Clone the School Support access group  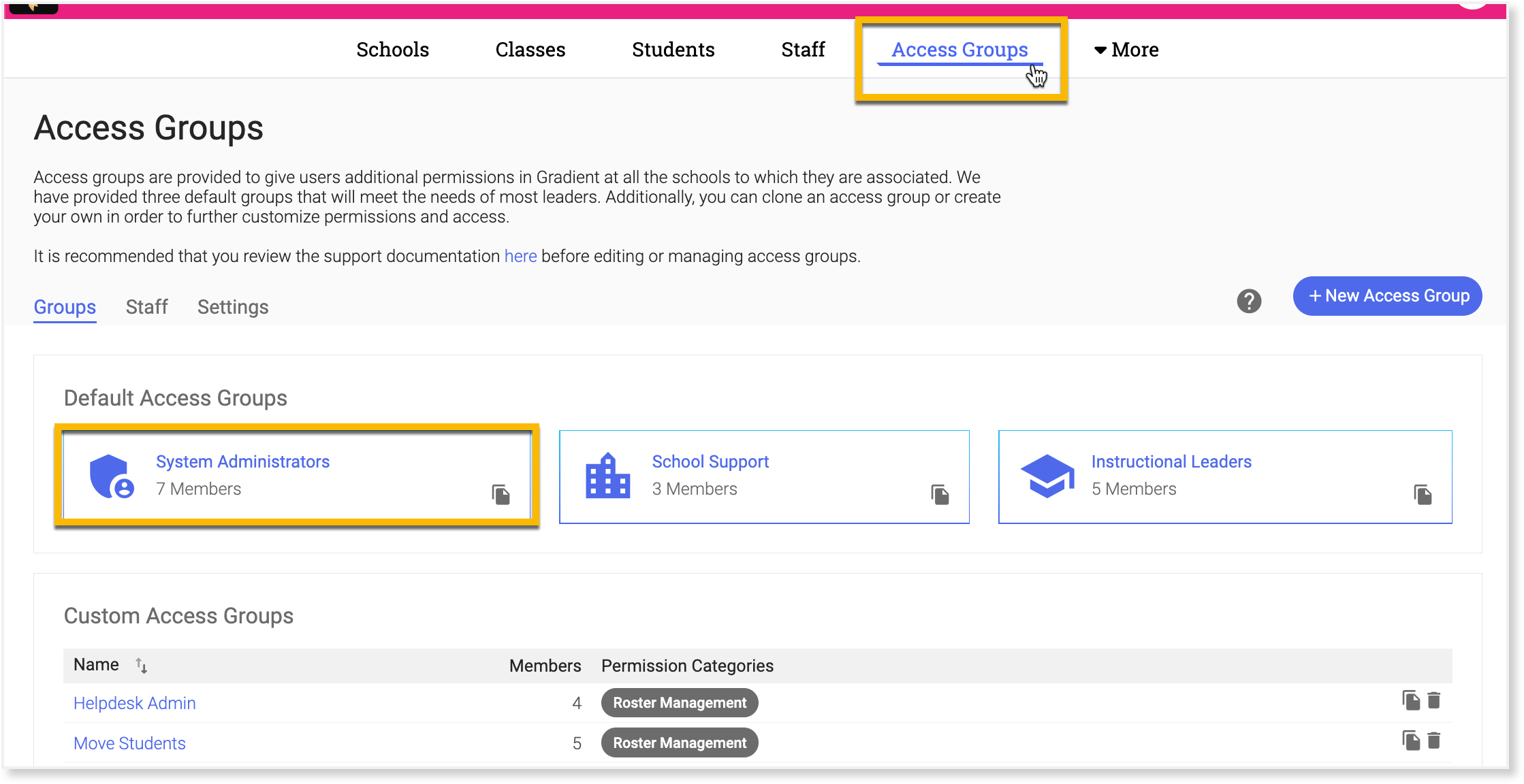(940, 495)
